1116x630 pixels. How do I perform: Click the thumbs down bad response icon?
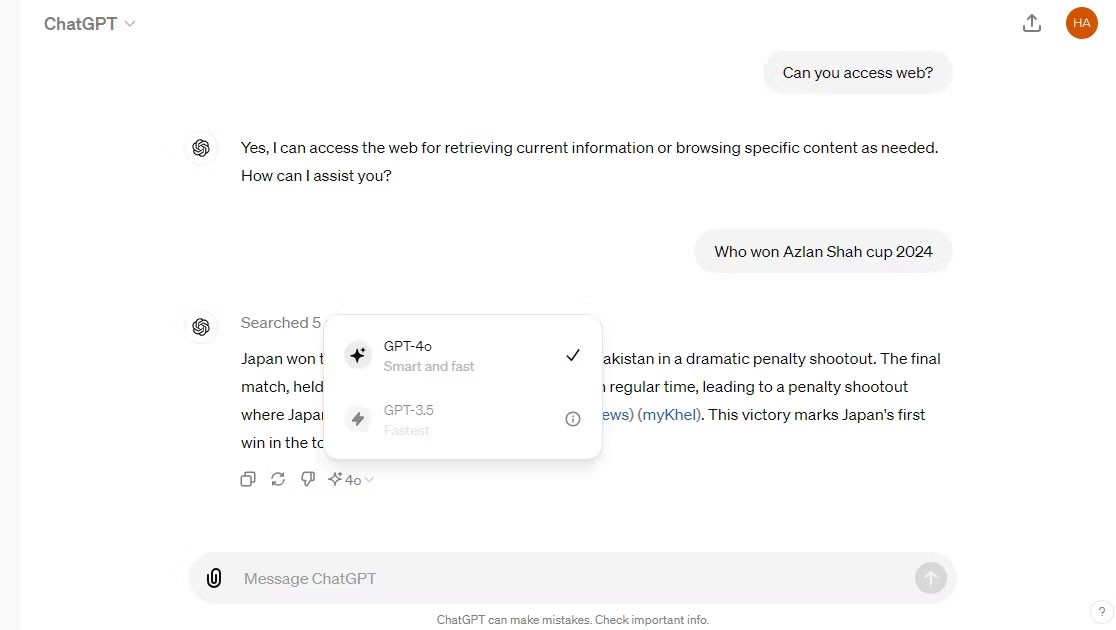(308, 480)
